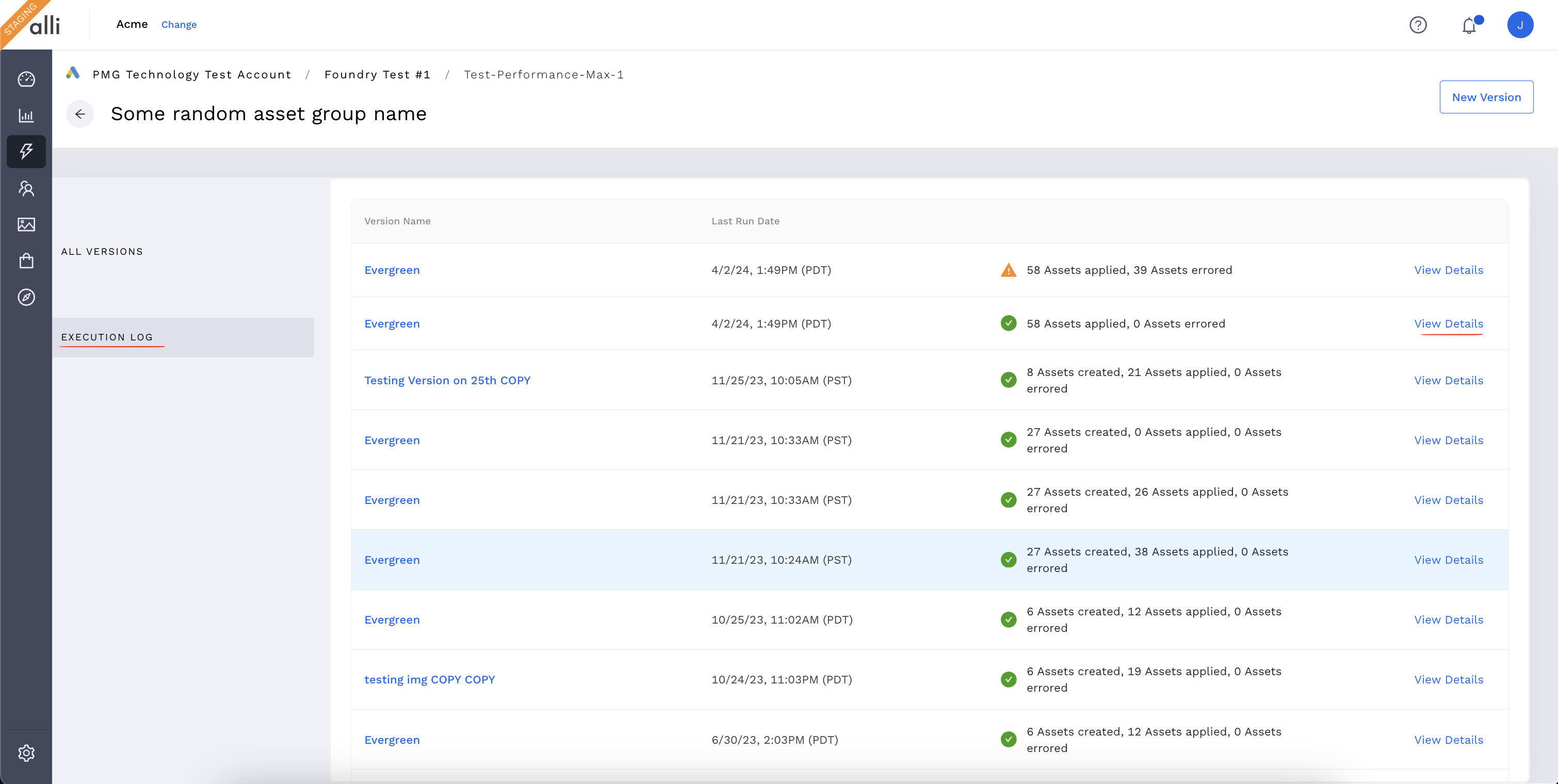Select date 11/25/23, 10:05AM (PST)

click(x=782, y=380)
